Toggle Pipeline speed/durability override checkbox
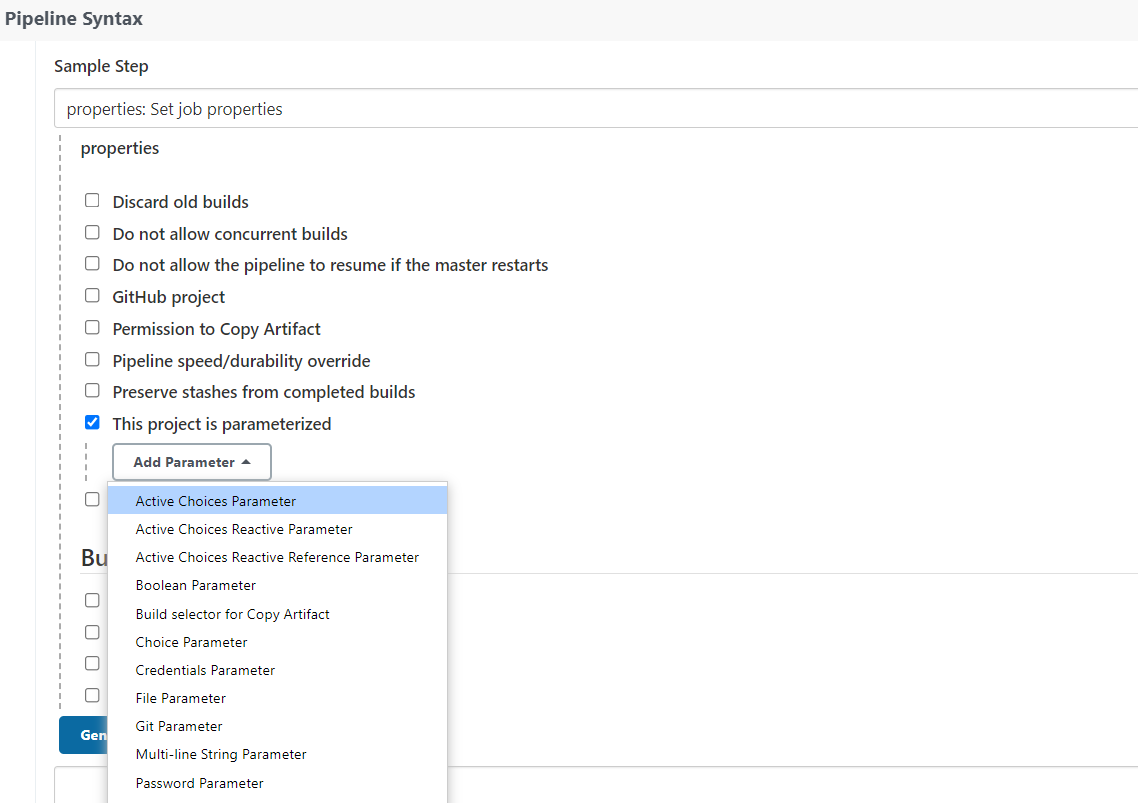Screen dimensions: 1138x803 click(x=92, y=360)
